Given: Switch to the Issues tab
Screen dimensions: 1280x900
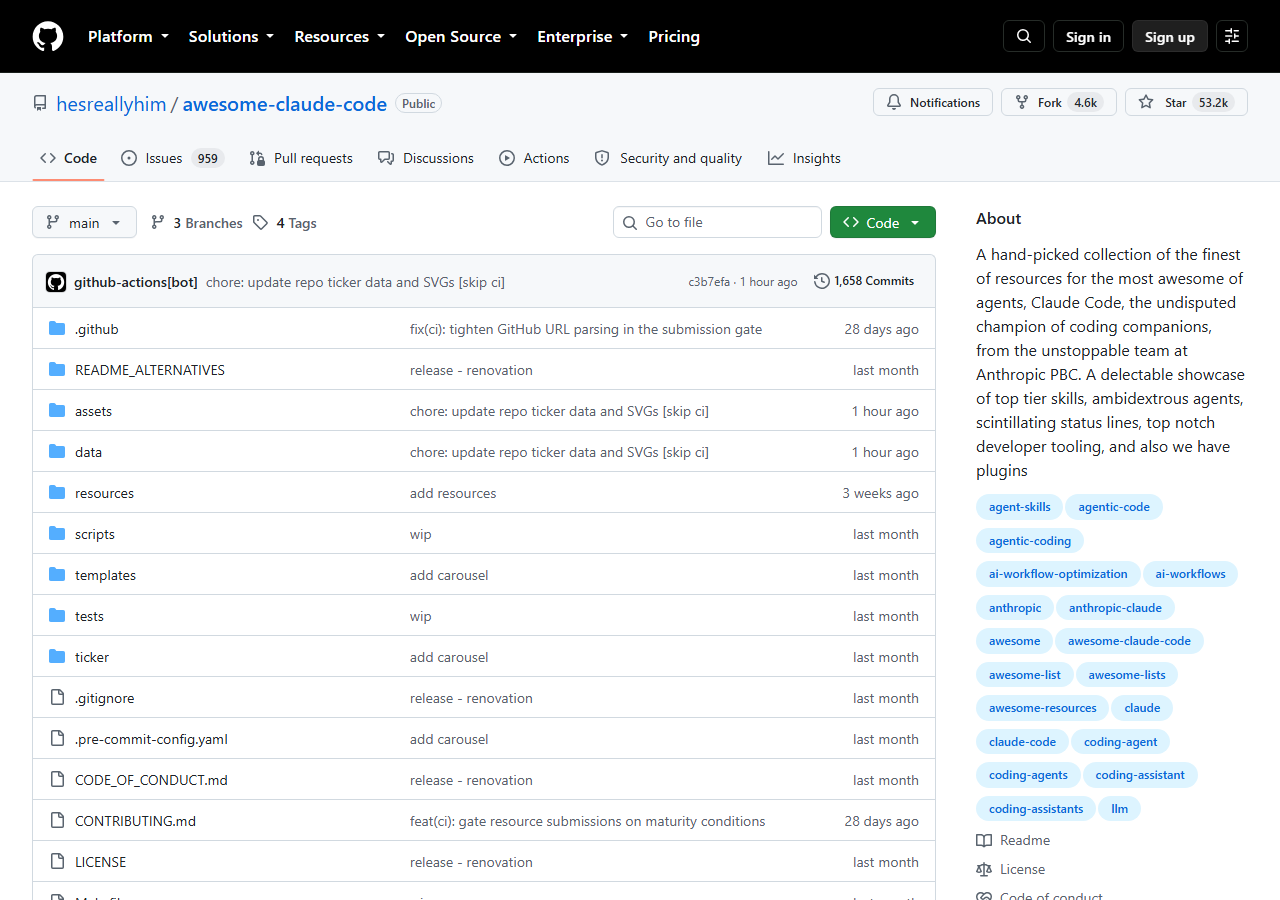Looking at the screenshot, I should pos(172,158).
